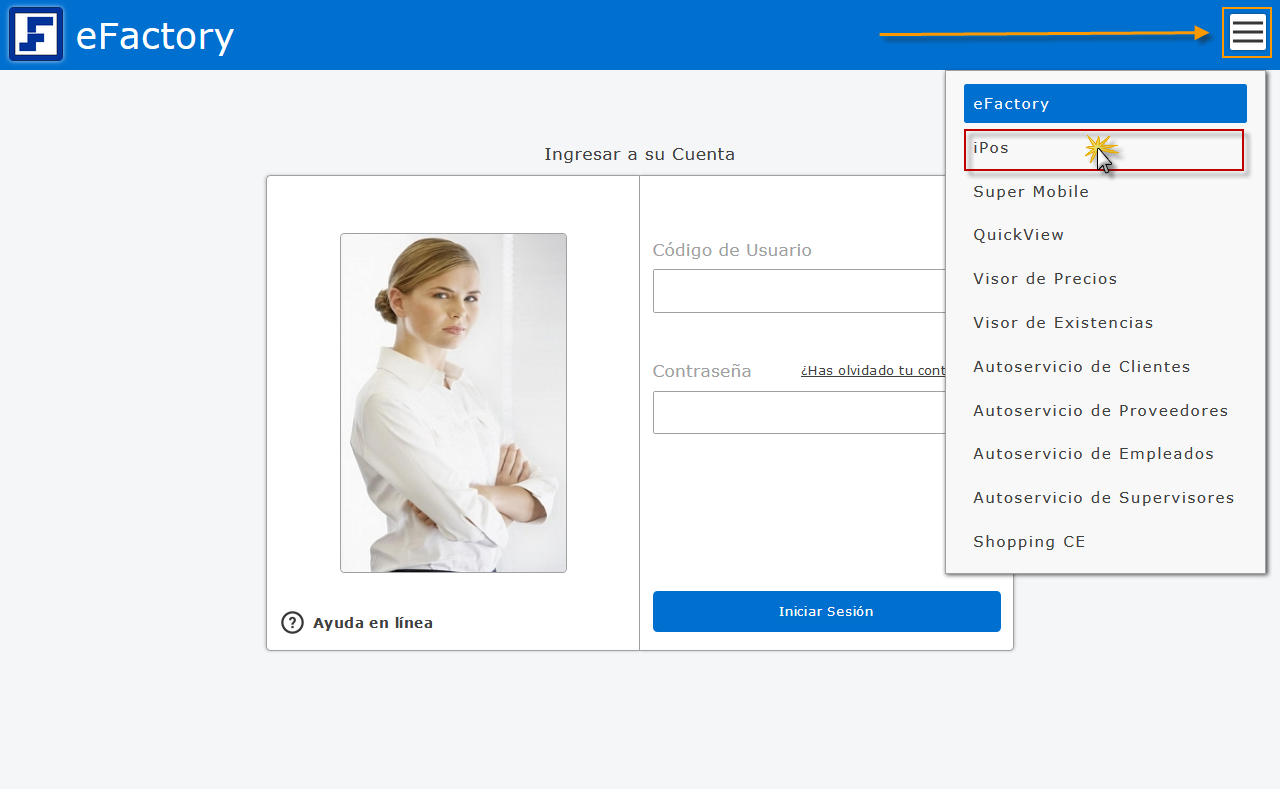1280x789 pixels.
Task: Open the forgotten password link
Action: [872, 371]
